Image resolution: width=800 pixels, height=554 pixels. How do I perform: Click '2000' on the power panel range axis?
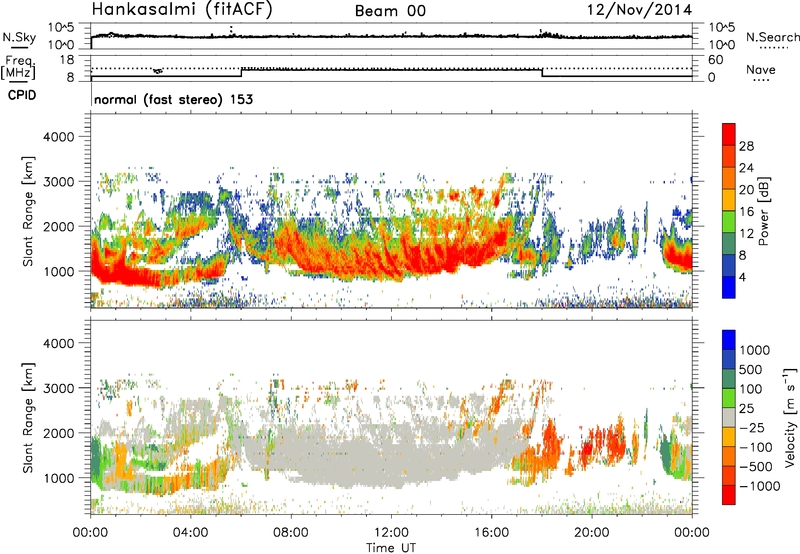[58, 226]
